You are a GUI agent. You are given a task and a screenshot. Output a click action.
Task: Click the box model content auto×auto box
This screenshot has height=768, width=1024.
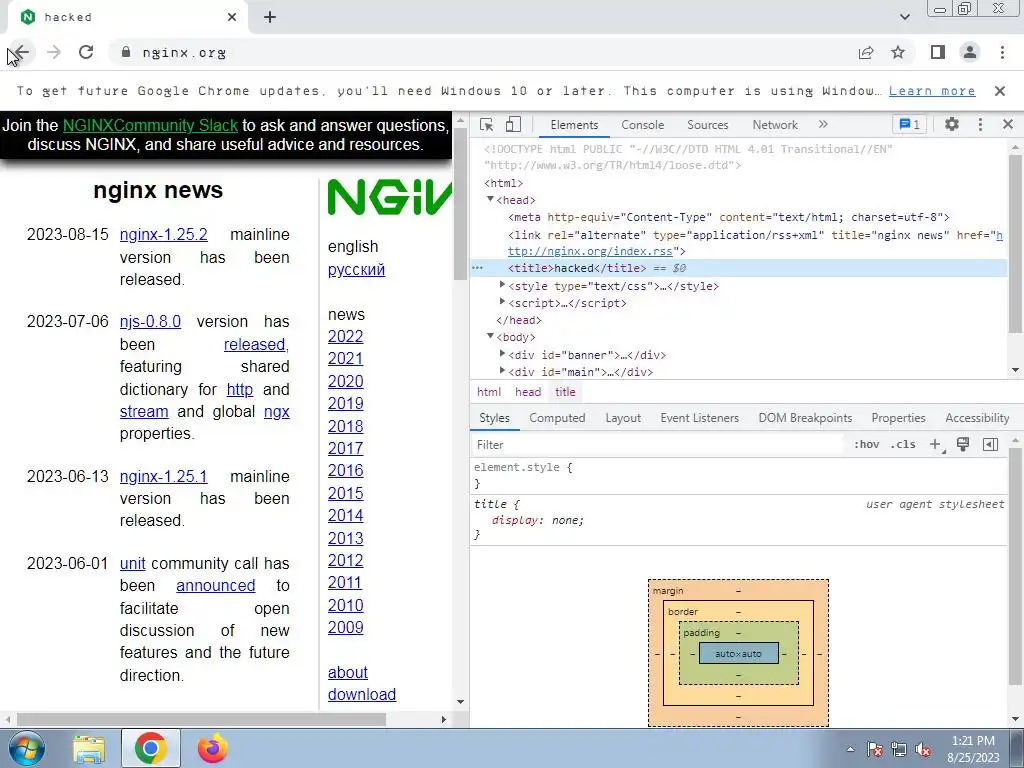pos(739,653)
